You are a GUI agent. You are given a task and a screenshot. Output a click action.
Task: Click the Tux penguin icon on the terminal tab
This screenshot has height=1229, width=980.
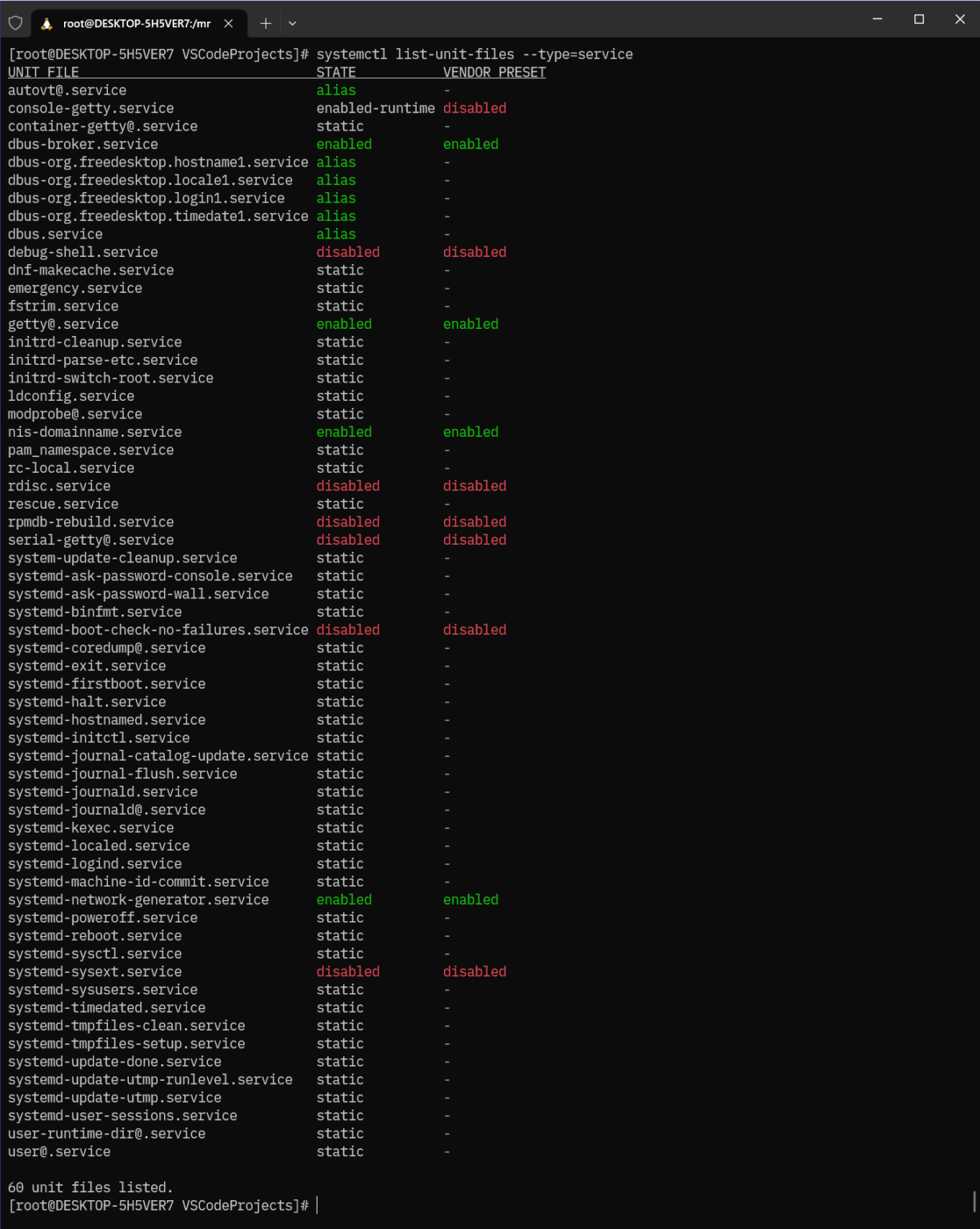click(44, 23)
